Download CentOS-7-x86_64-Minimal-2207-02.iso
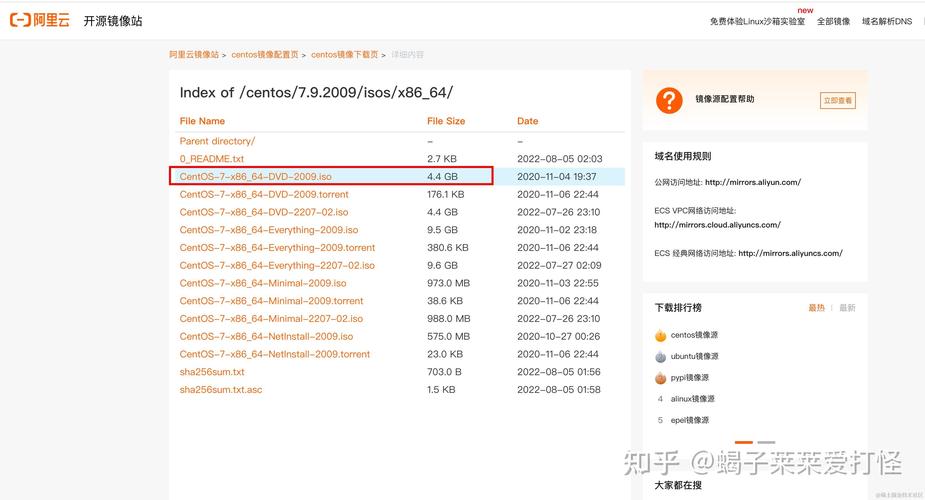 (x=271, y=318)
